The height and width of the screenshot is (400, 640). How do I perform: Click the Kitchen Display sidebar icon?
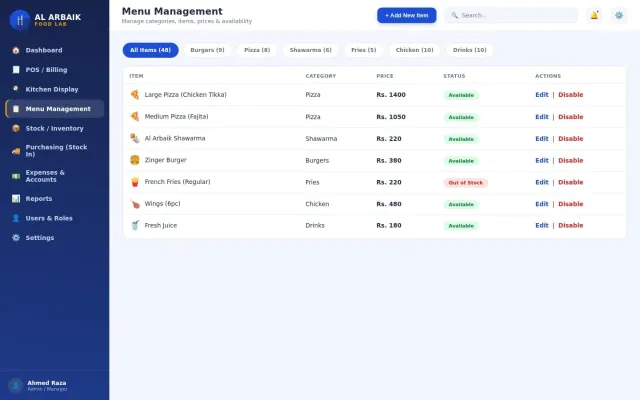pos(16,89)
